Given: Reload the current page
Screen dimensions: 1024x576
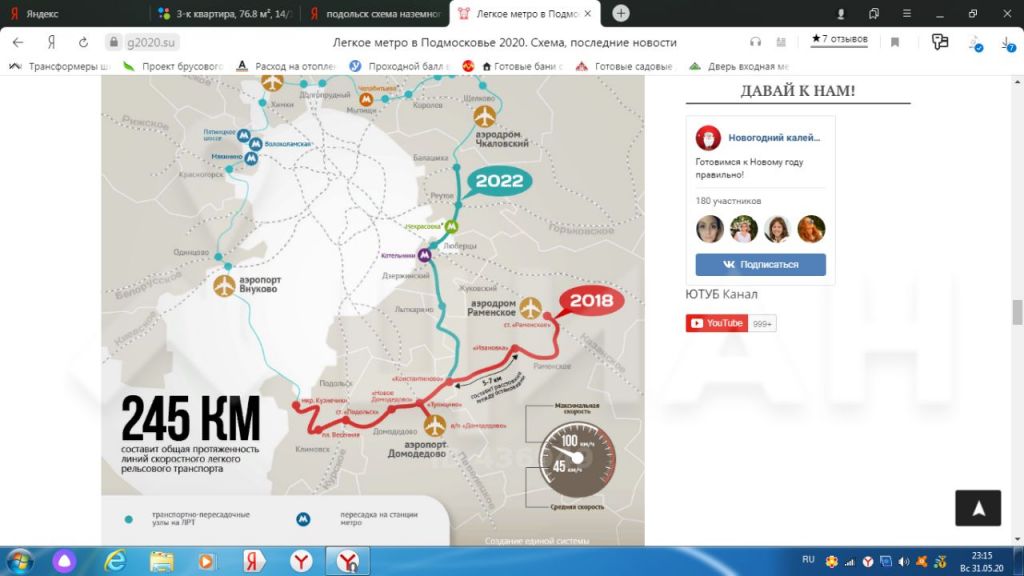Looking at the screenshot, I should tap(84, 42).
